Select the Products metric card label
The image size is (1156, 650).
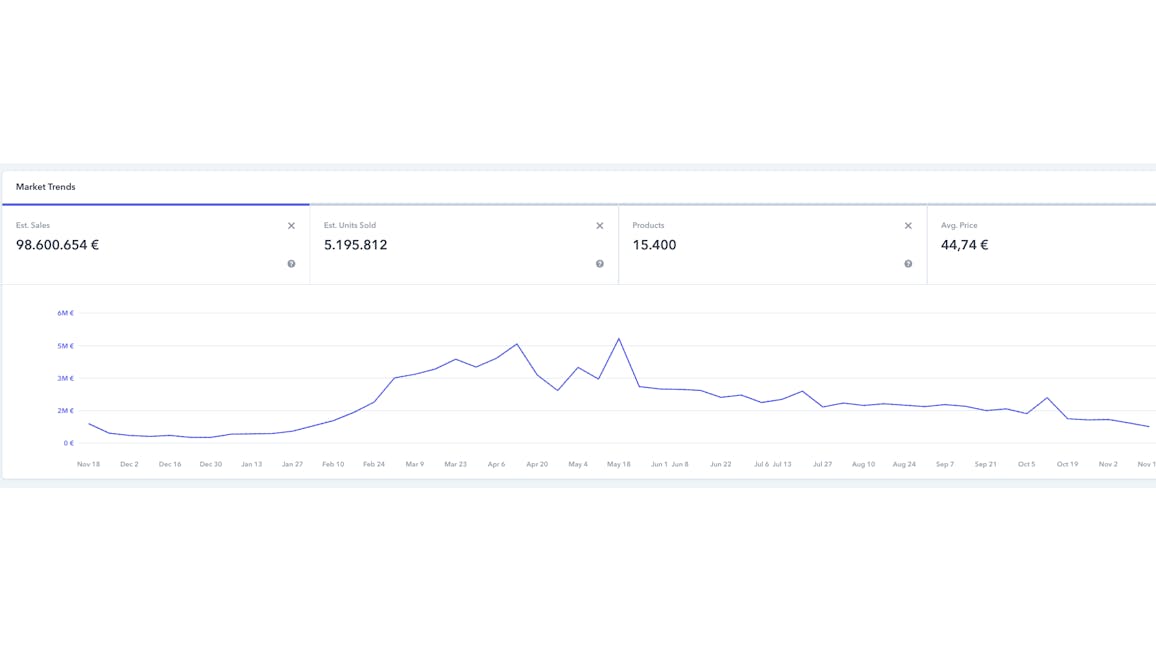648,226
